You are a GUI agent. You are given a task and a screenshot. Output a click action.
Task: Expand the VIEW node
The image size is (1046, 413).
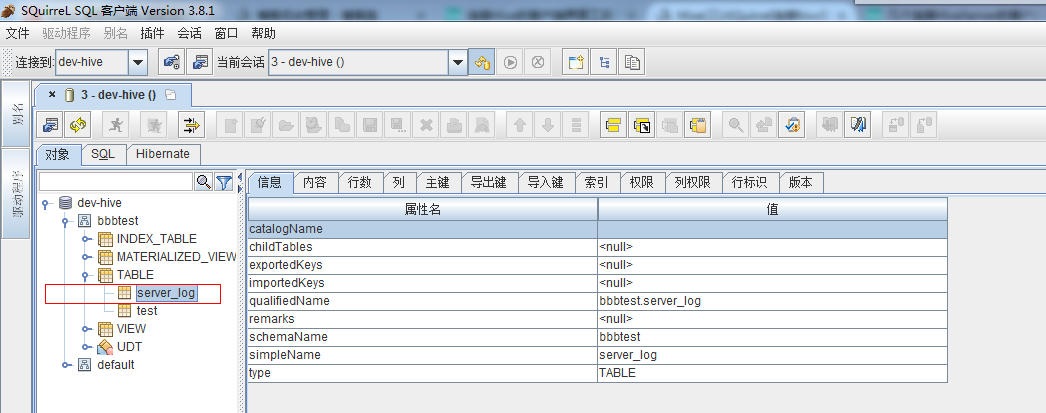point(85,329)
